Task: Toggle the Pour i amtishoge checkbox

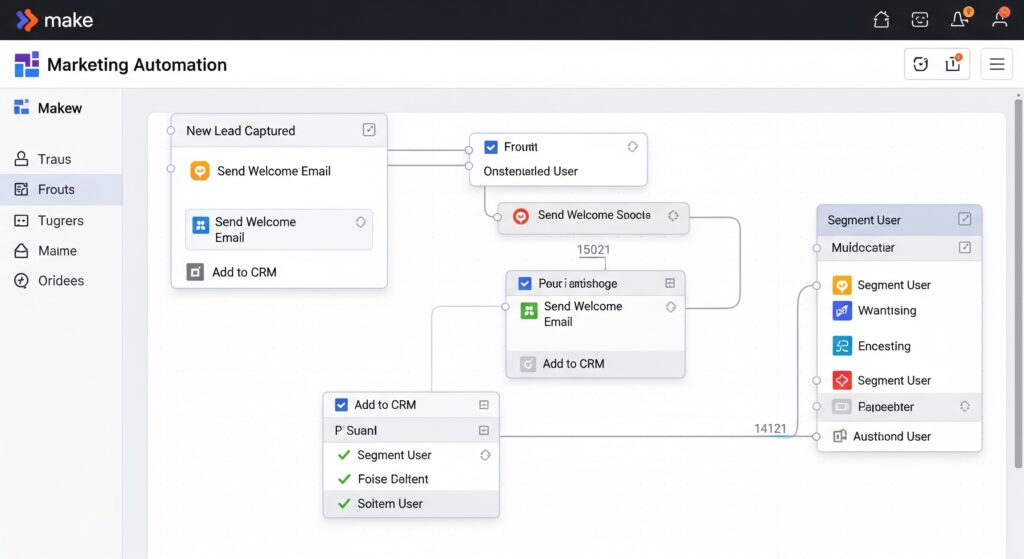Action: point(525,284)
